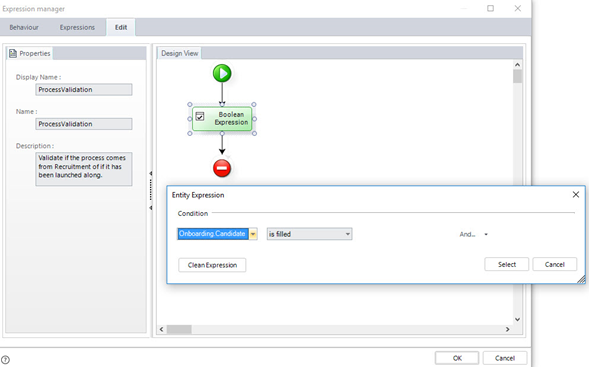The image size is (589, 367).
Task: Click the Clean Expression button
Action: click(x=212, y=265)
